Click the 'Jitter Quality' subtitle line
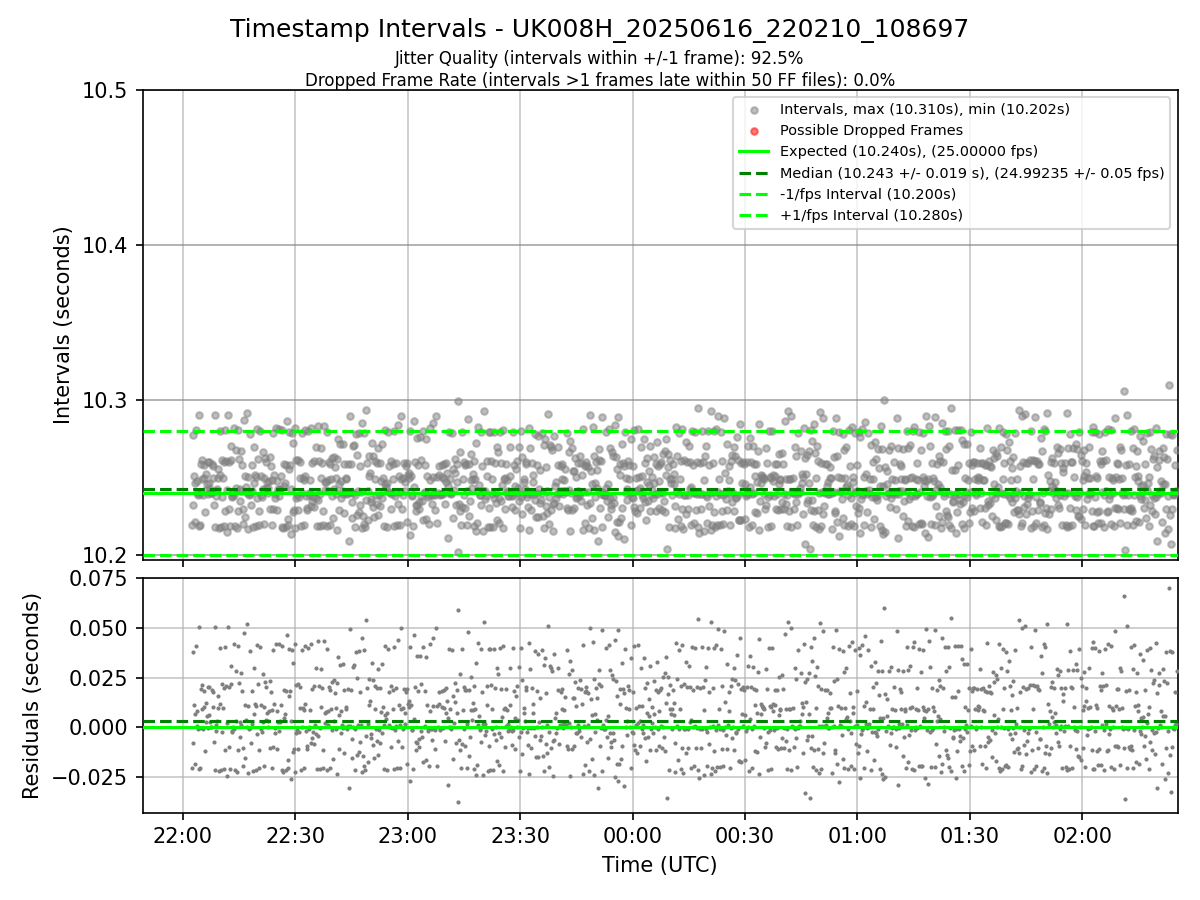This screenshot has width=1200, height=900. pos(599,58)
